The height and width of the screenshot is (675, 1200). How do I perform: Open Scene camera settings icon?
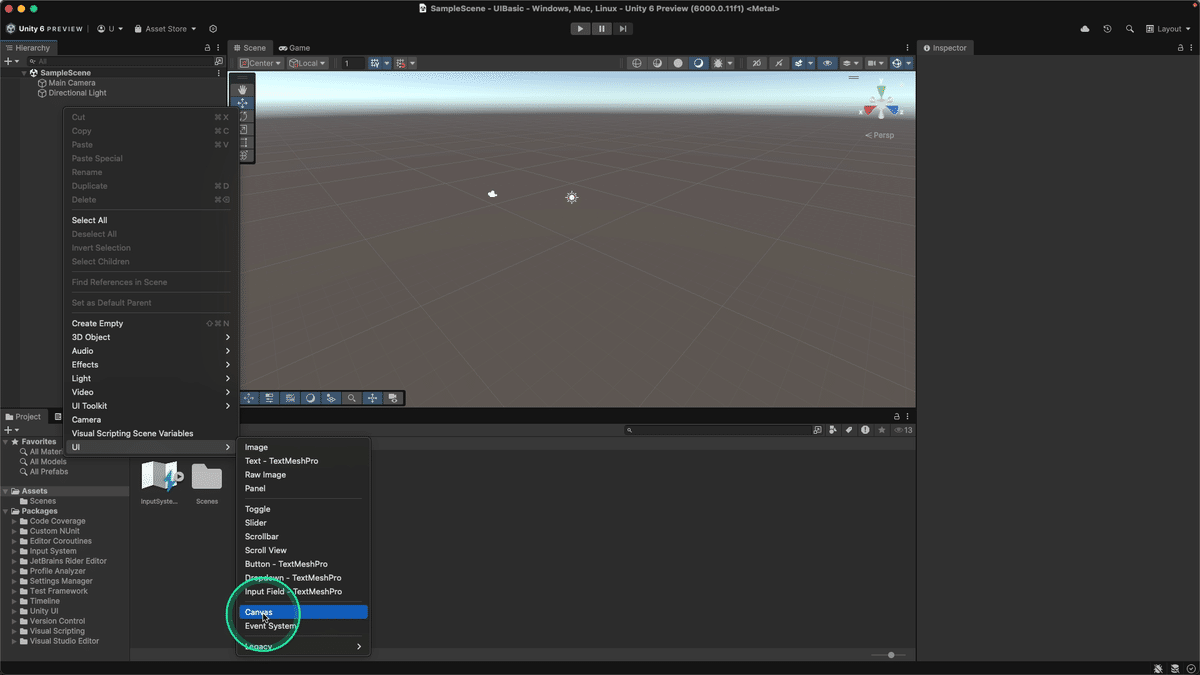(x=873, y=63)
